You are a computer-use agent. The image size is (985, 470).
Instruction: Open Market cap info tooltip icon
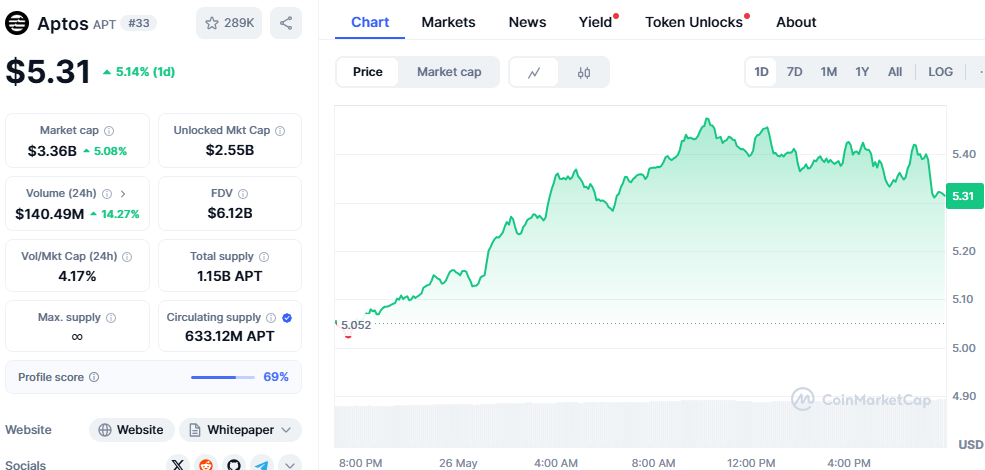[109, 131]
